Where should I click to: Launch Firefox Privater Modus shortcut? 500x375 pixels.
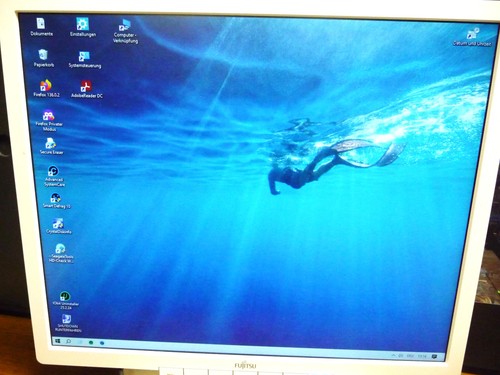click(x=49, y=120)
